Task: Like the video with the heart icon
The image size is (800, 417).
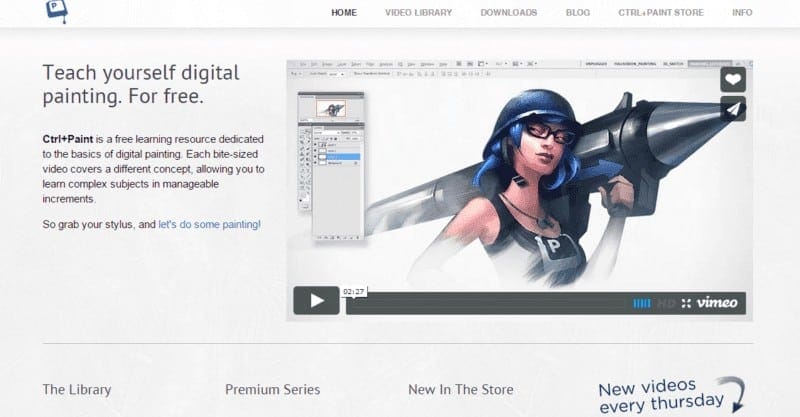Action: click(733, 80)
